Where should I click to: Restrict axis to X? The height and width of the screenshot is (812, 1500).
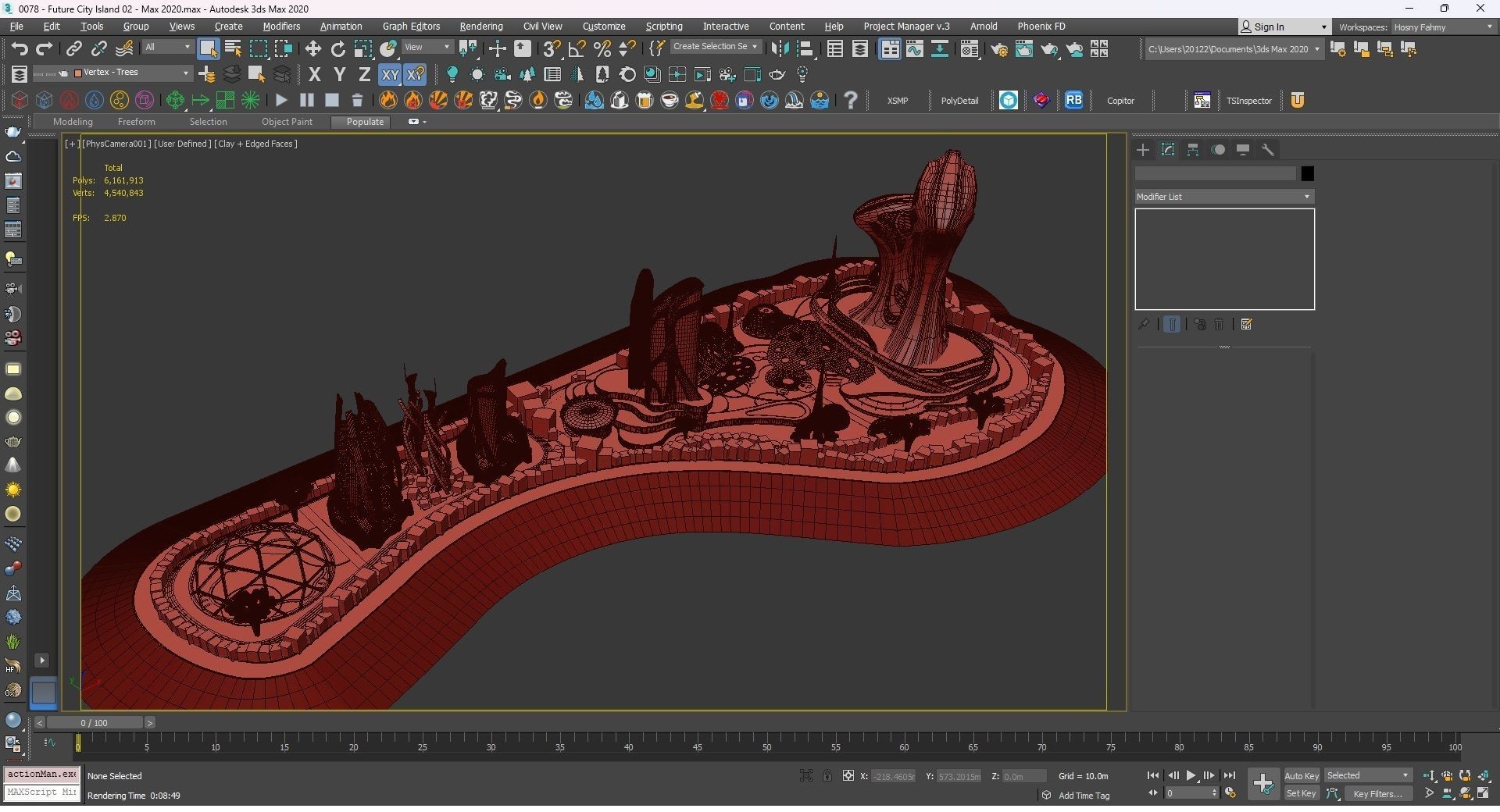click(315, 75)
